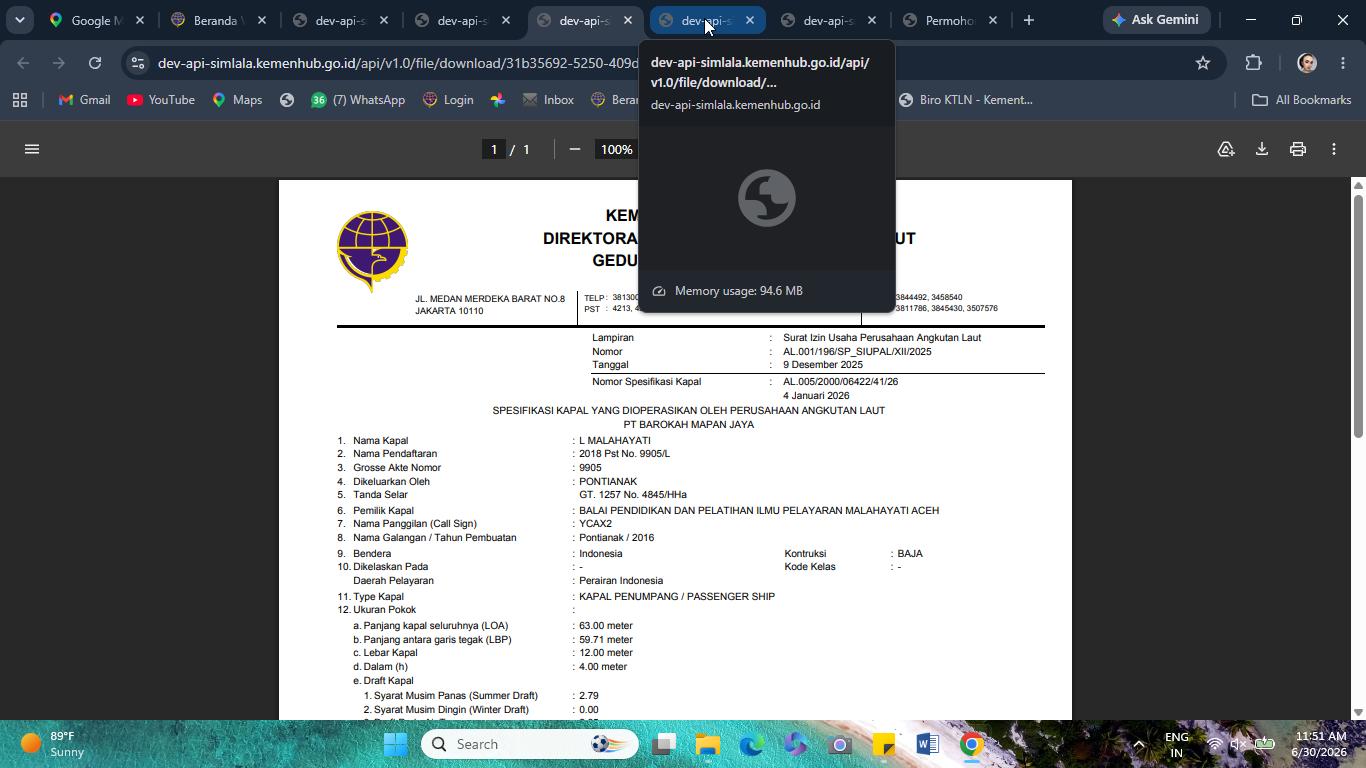Open a new browser tab

click(x=1028, y=20)
